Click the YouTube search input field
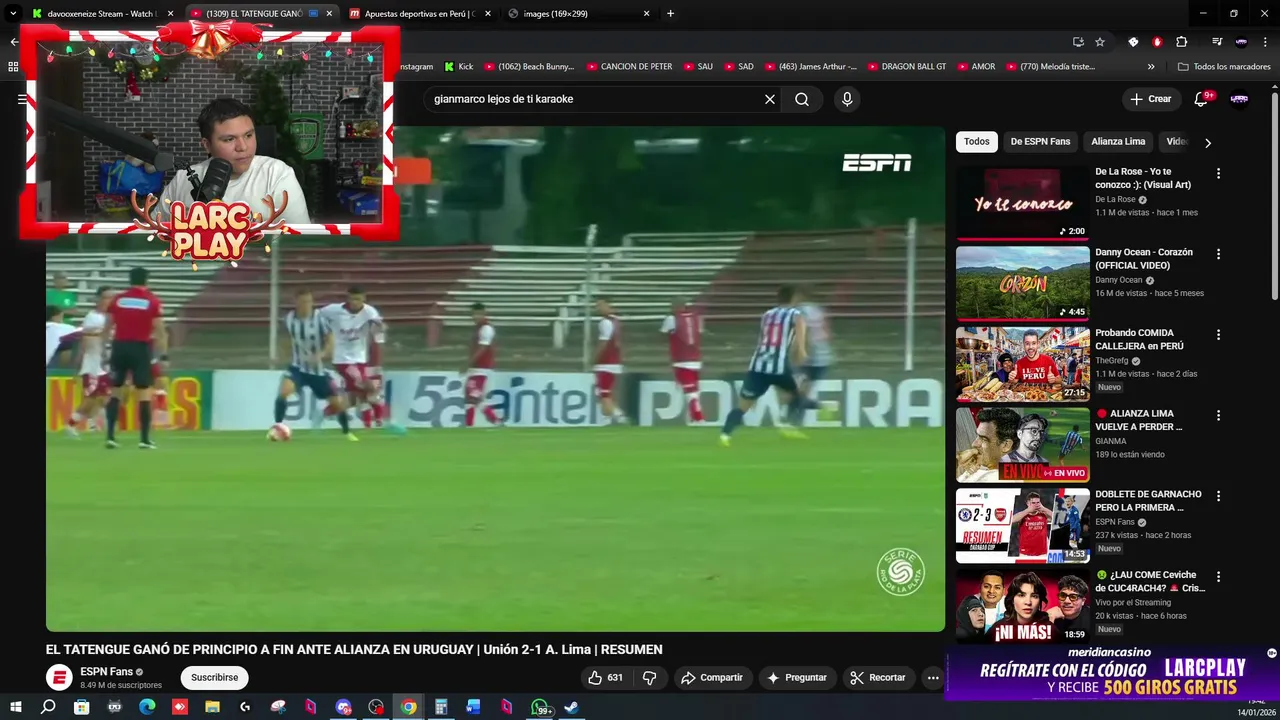The height and width of the screenshot is (720, 1280). coord(590,99)
